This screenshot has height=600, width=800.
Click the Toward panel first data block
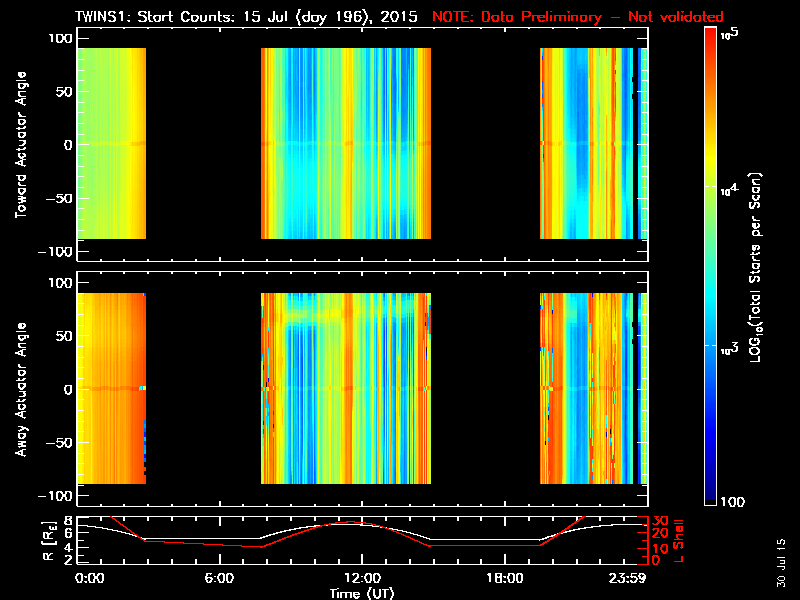tap(112, 143)
